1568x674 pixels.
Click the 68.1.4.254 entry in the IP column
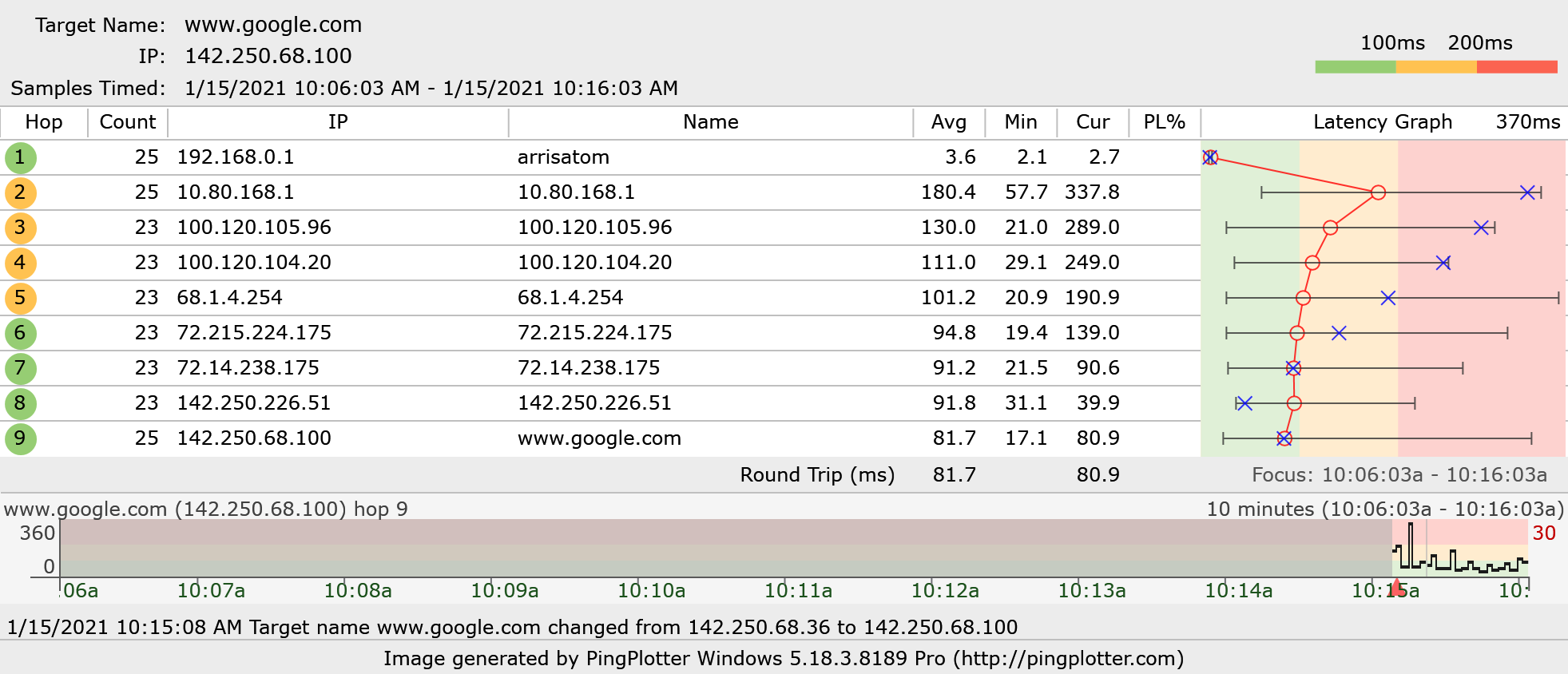click(230, 298)
